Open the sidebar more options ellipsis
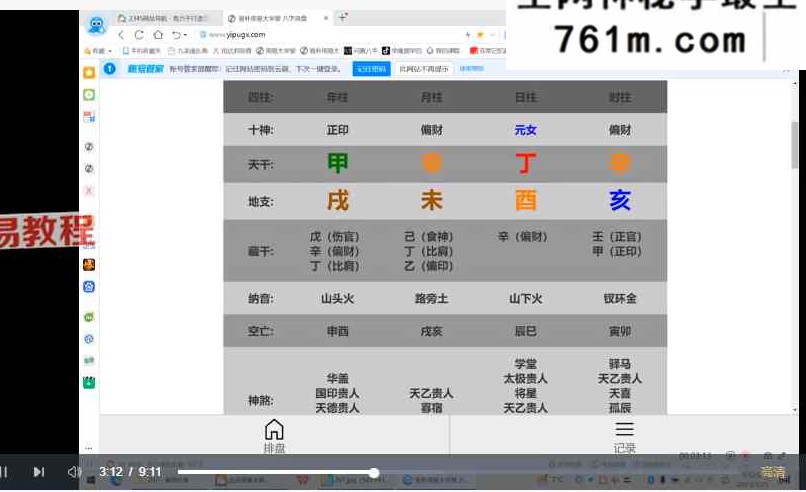 pyautogui.click(x=88, y=448)
